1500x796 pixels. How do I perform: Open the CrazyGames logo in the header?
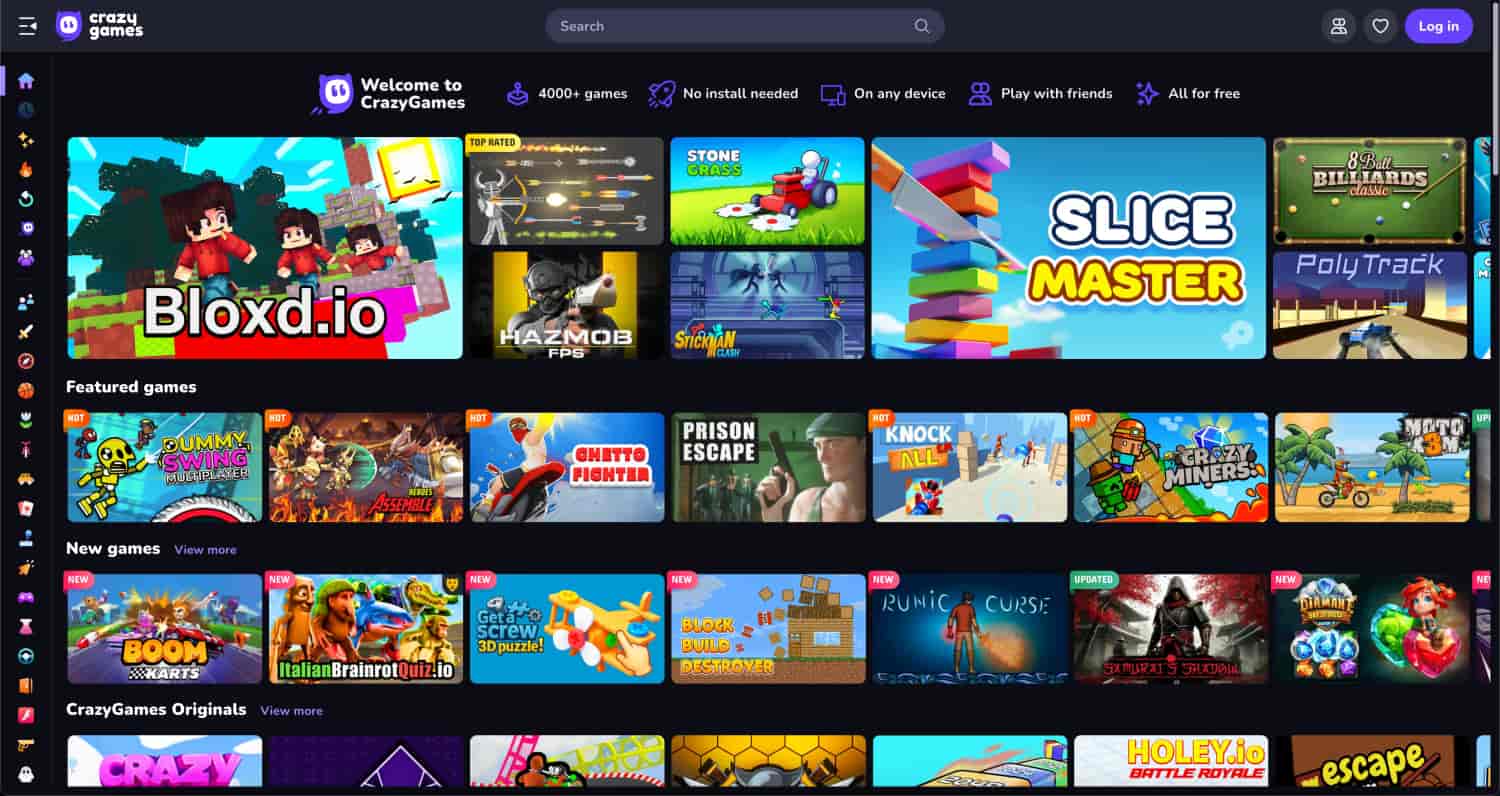tap(100, 26)
